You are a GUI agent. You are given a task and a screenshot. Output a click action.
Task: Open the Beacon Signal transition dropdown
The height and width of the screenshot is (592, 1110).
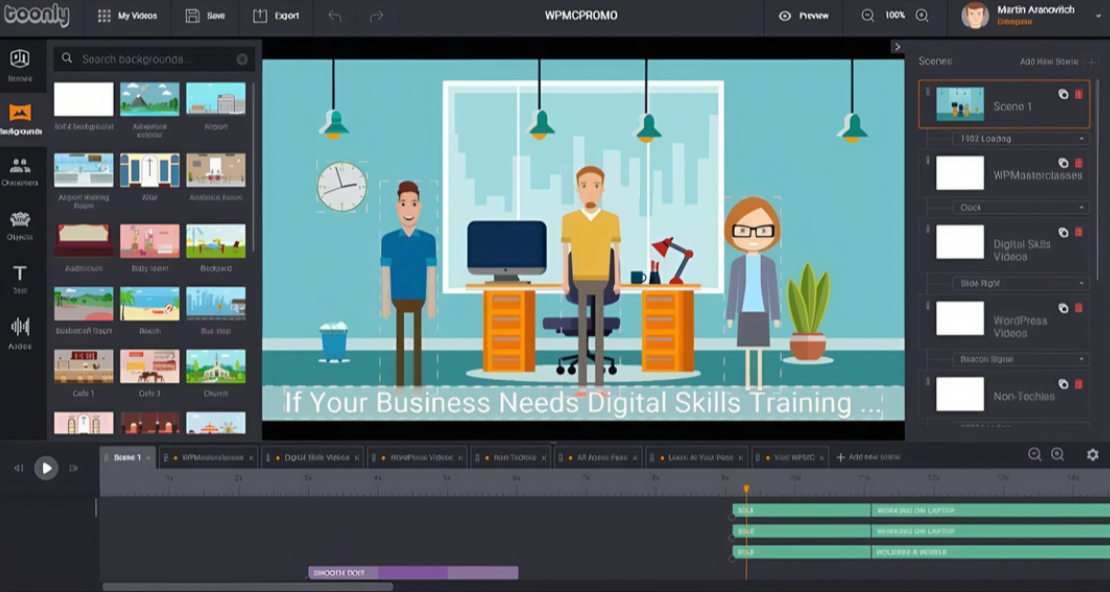1019,360
